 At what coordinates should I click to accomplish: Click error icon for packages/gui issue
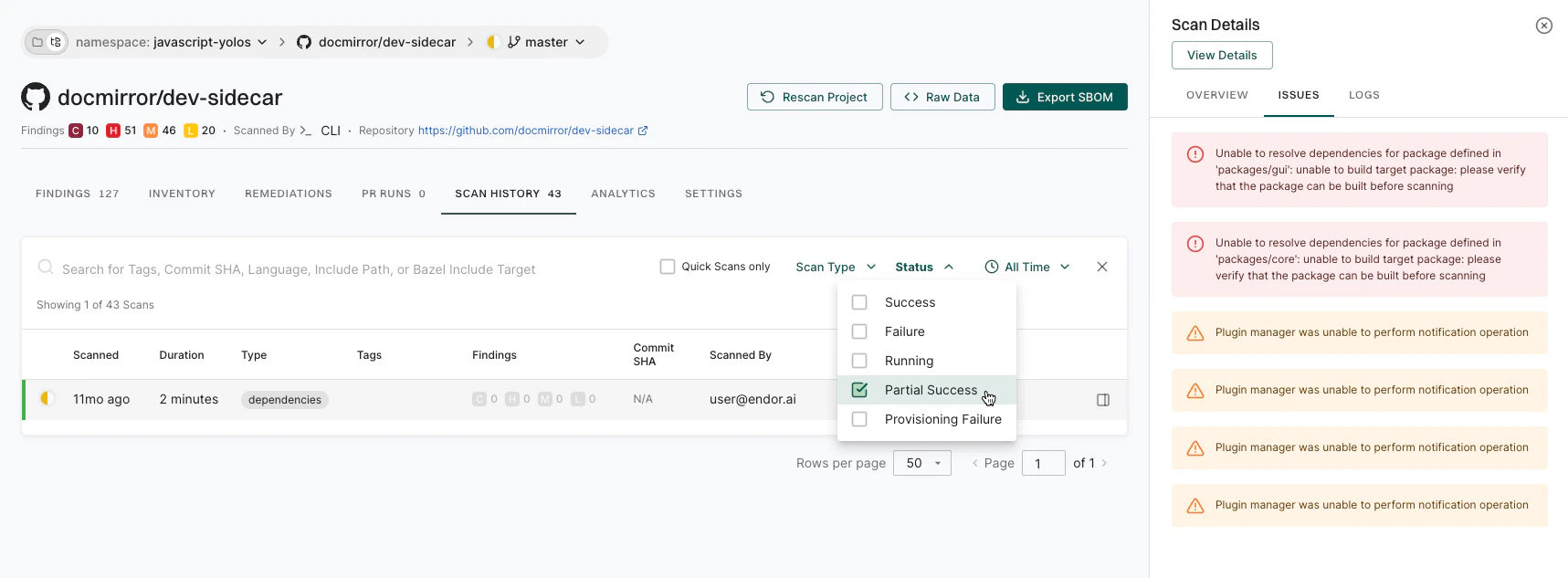click(1195, 154)
